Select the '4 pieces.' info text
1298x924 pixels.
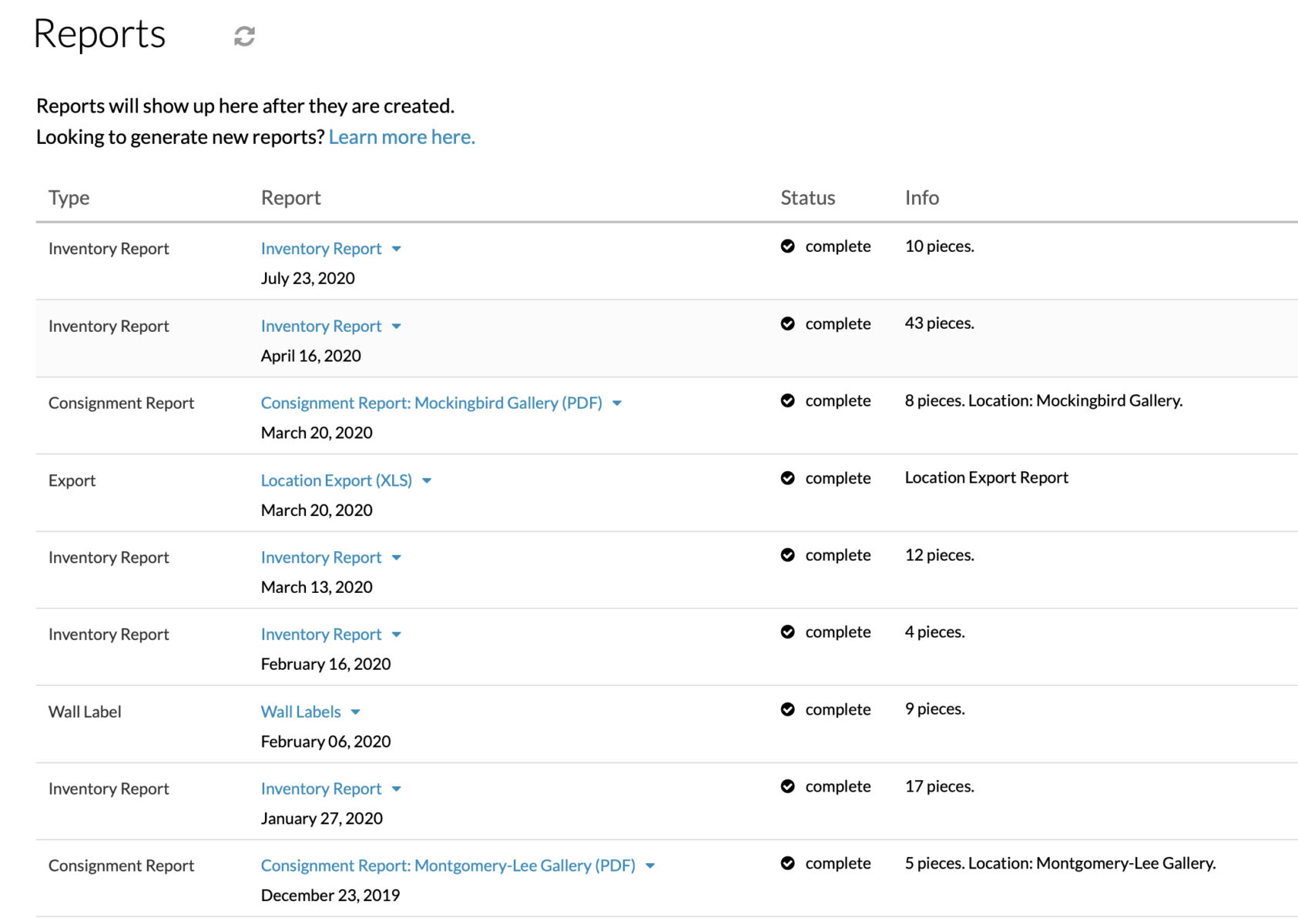[x=934, y=632]
